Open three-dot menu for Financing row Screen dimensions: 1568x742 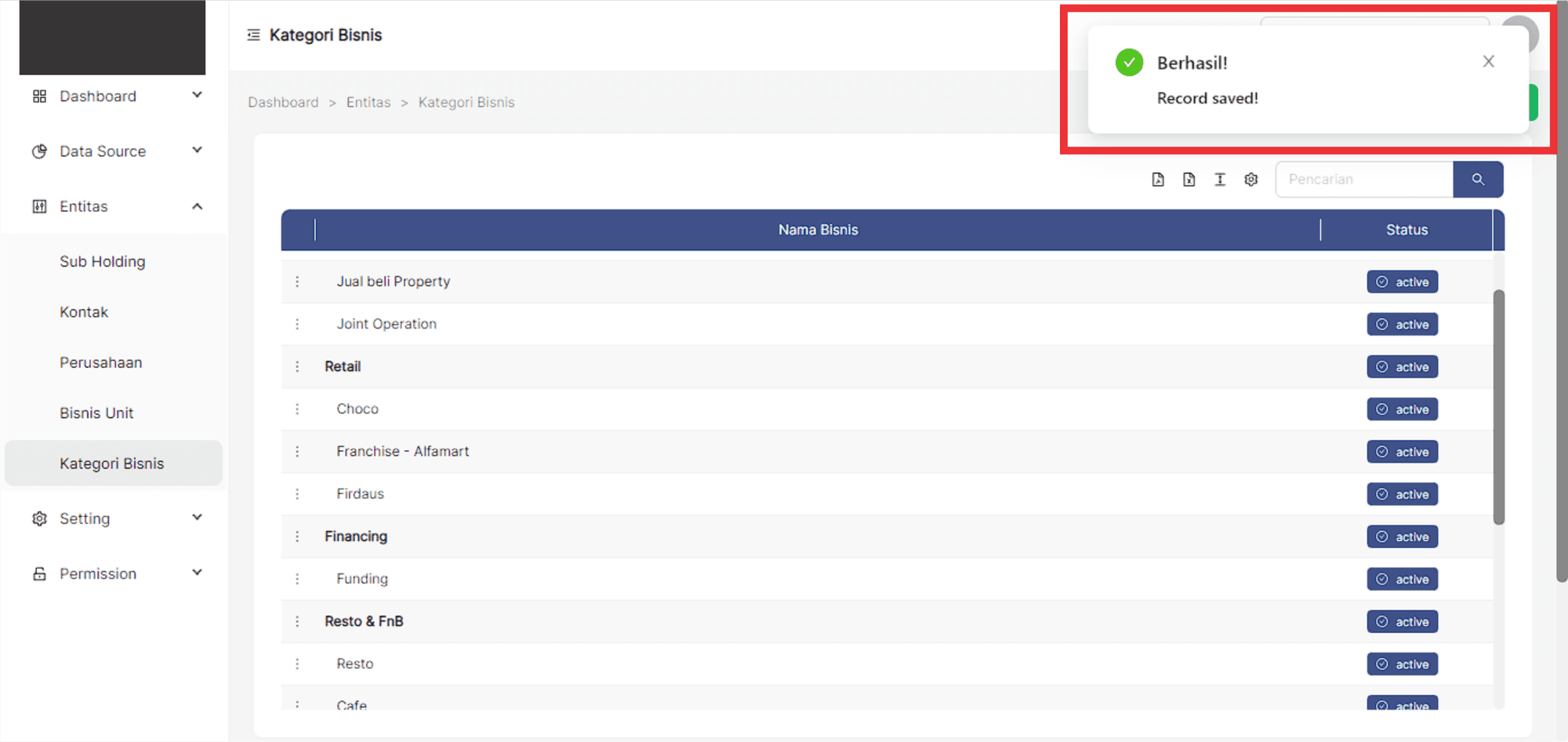point(297,536)
